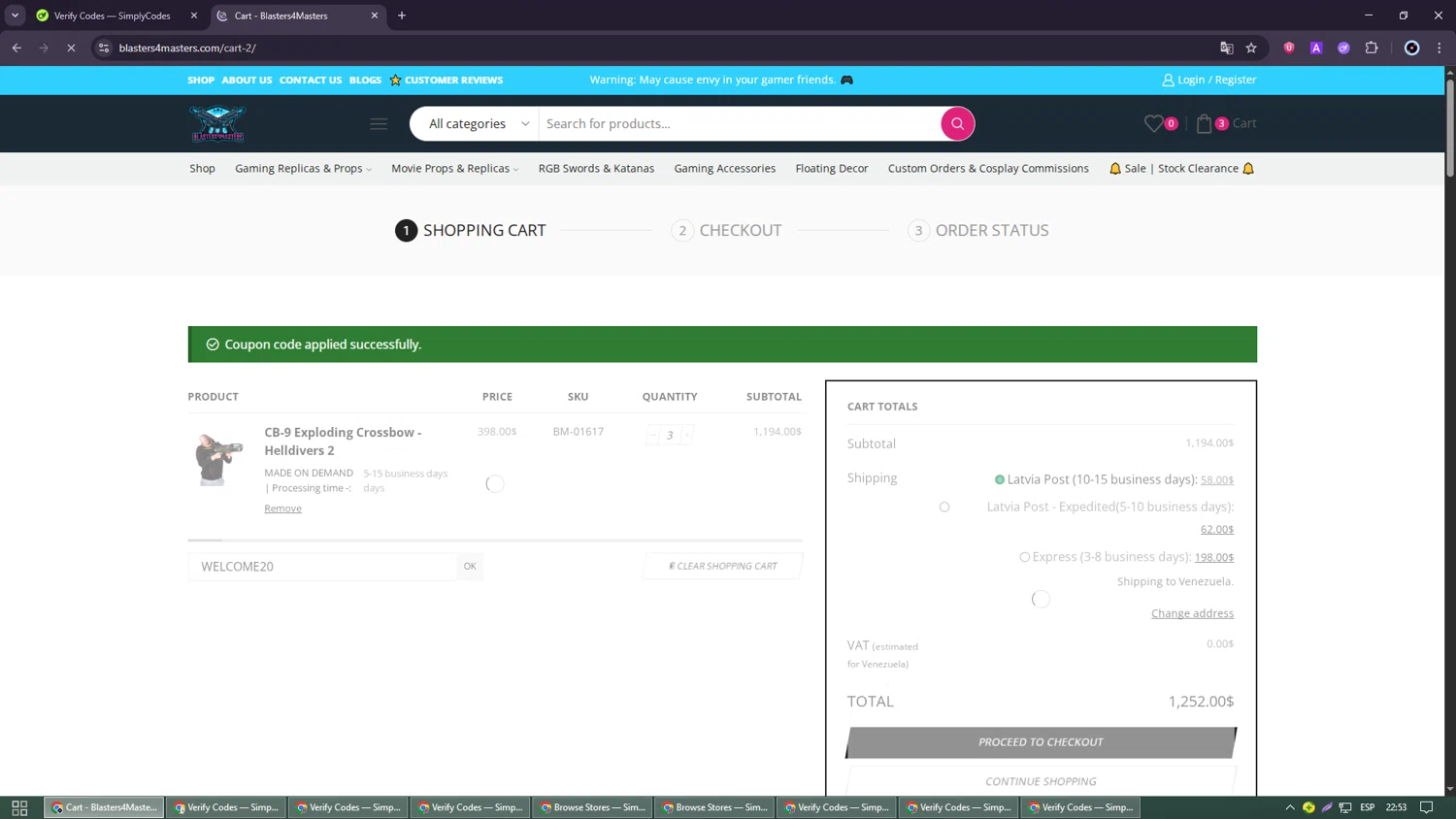The image size is (1456, 819).
Task: Open the browser Extensions puzzle icon
Action: (1372, 48)
